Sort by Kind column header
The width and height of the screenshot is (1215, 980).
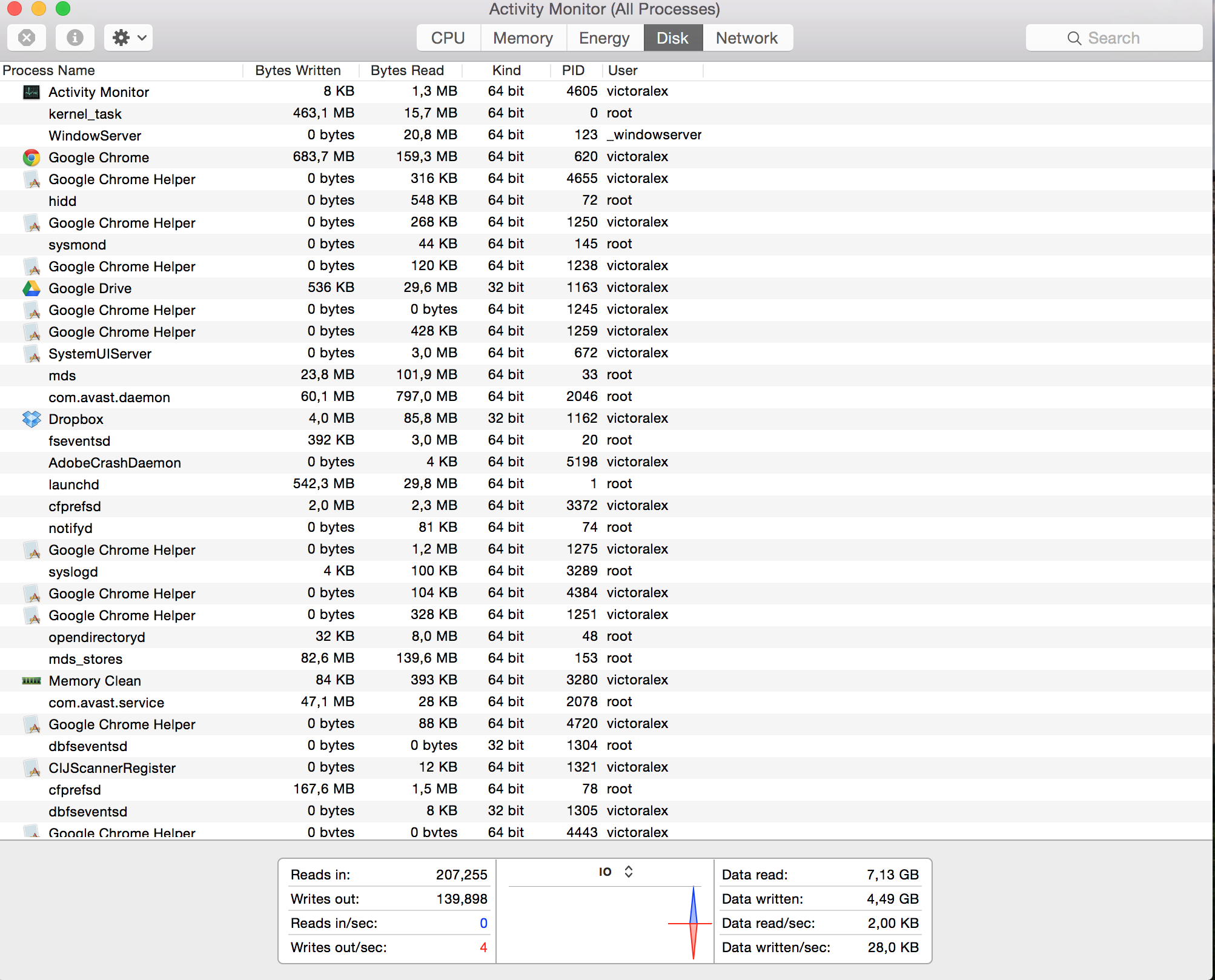[x=506, y=71]
